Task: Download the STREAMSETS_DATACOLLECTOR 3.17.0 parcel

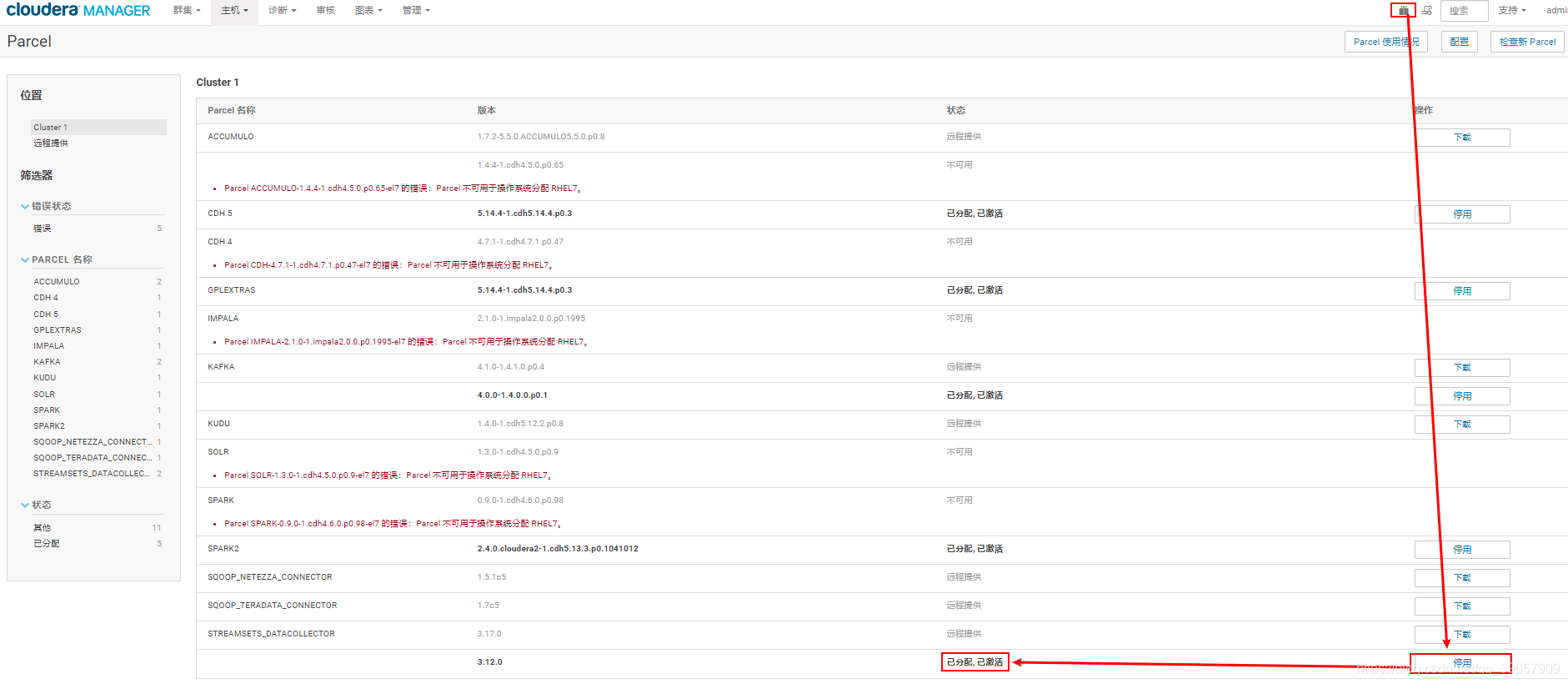Action: click(x=1462, y=635)
